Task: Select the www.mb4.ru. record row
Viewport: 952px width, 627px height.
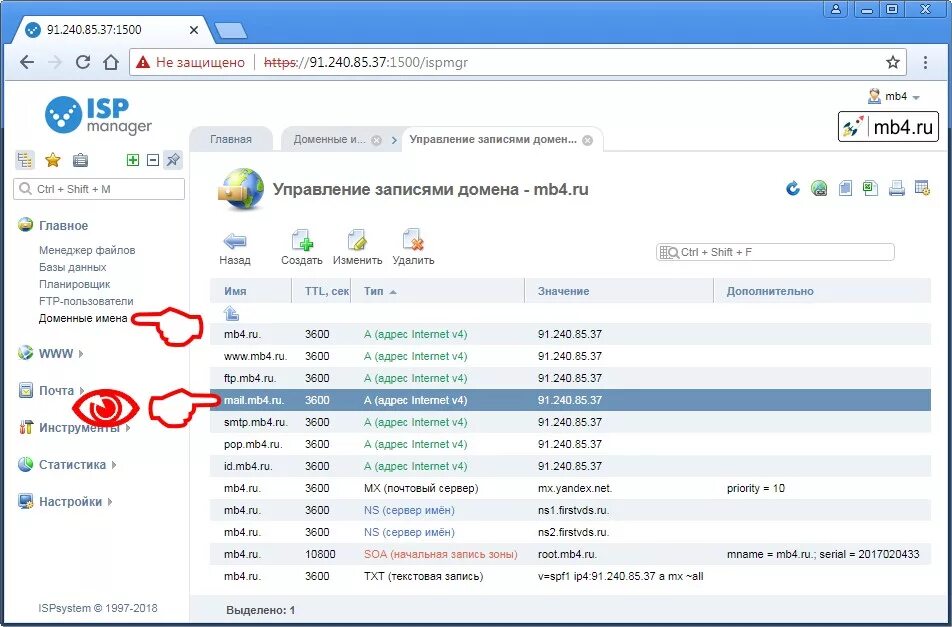Action: point(570,356)
